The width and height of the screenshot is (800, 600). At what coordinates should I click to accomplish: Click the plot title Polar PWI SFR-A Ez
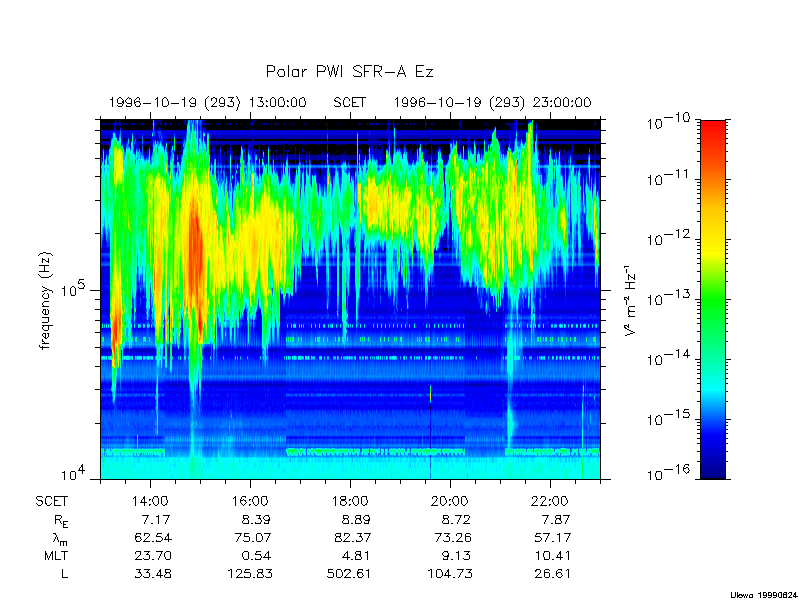point(349,72)
